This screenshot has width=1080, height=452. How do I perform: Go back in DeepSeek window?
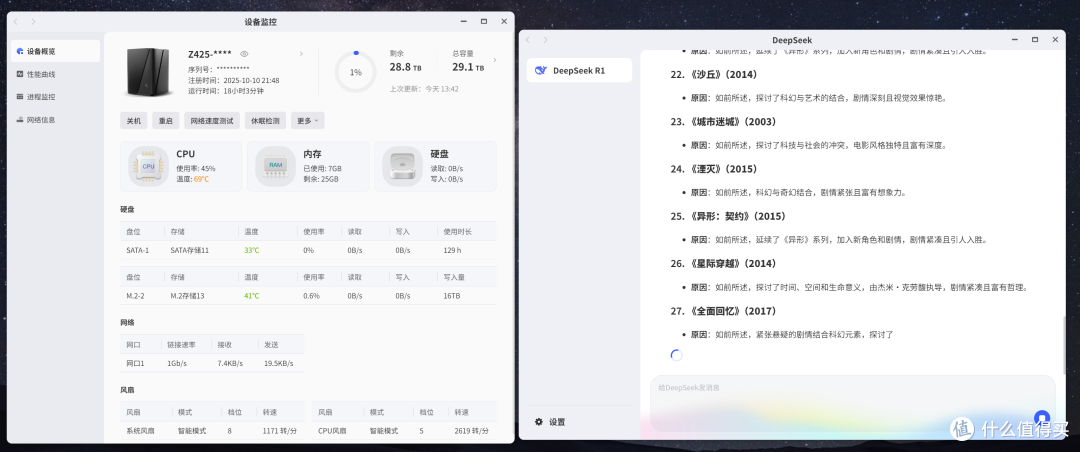click(528, 40)
